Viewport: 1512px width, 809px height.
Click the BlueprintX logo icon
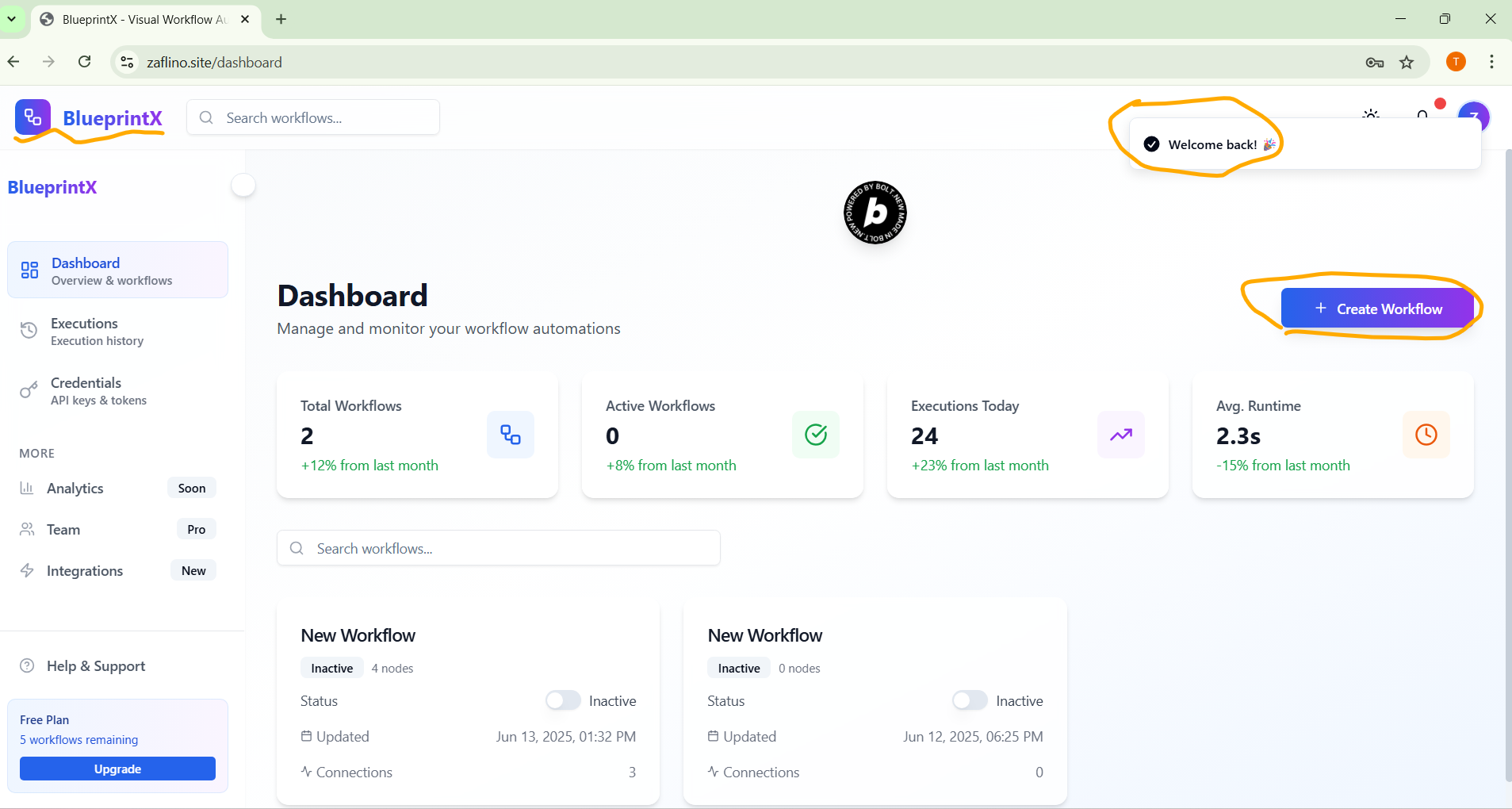click(33, 117)
